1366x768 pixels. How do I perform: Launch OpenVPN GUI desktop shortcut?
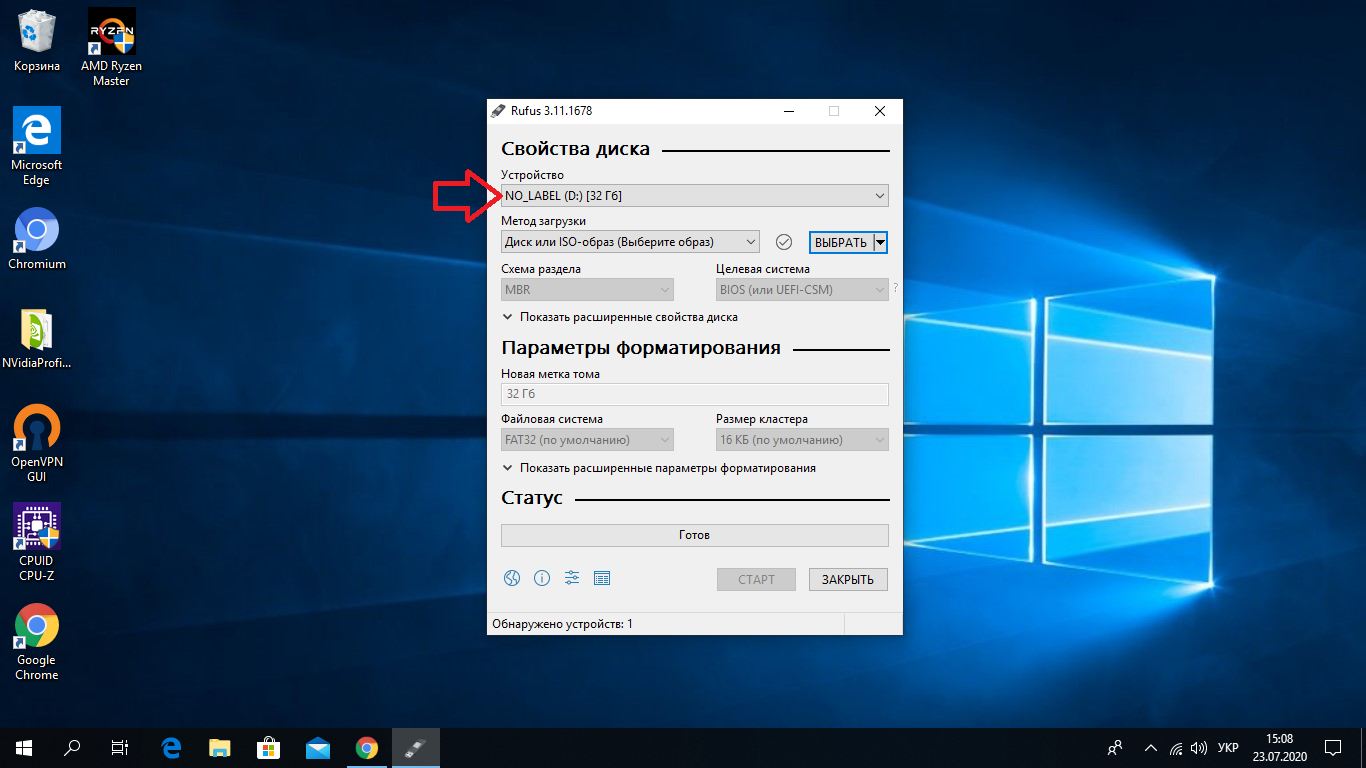point(37,444)
